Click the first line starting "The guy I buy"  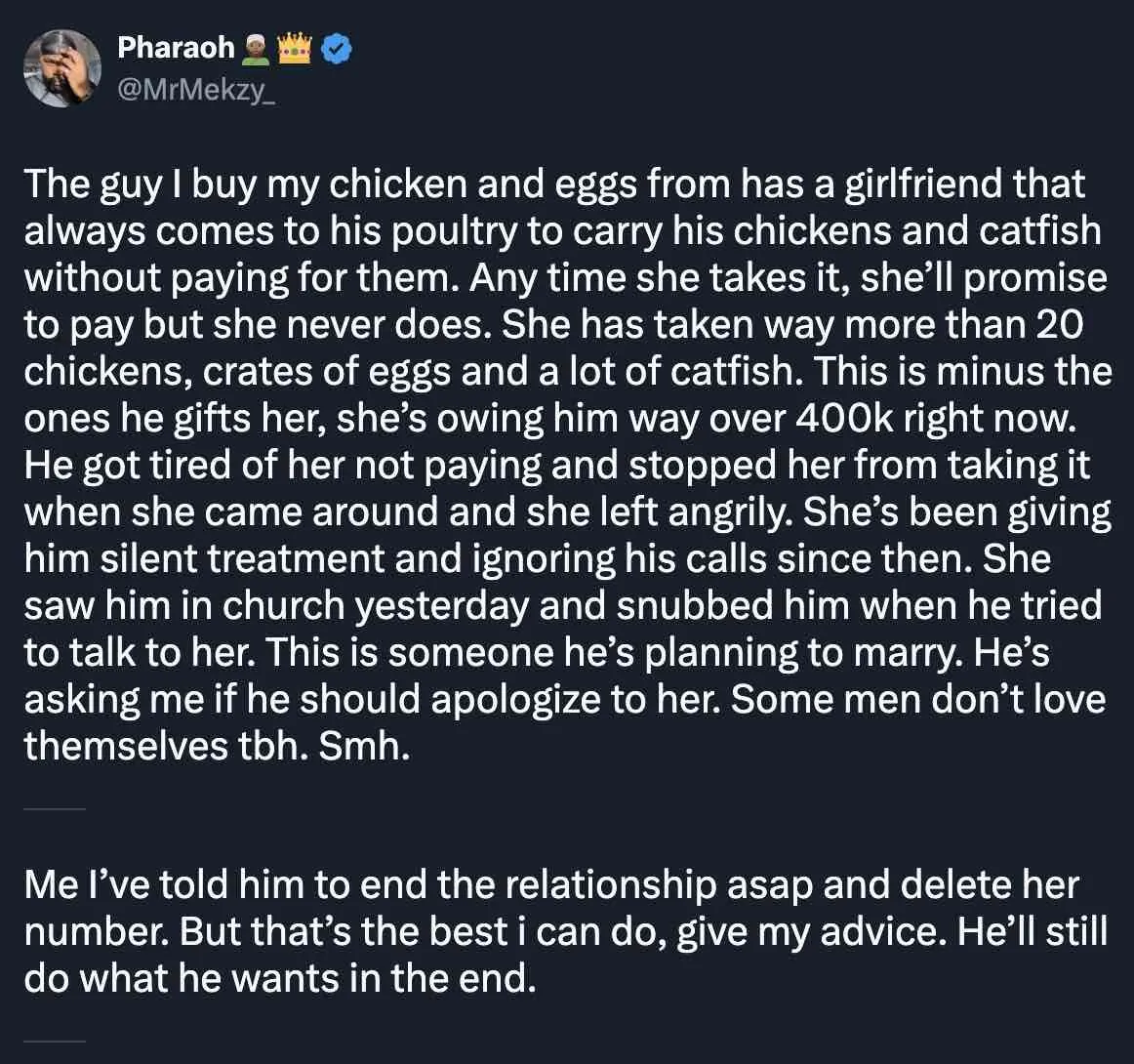(x=554, y=184)
